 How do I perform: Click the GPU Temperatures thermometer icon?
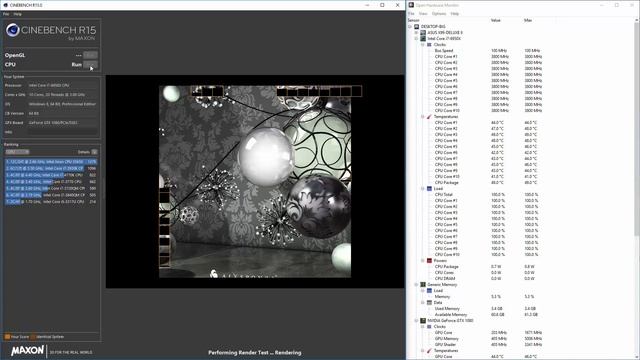click(x=429, y=351)
